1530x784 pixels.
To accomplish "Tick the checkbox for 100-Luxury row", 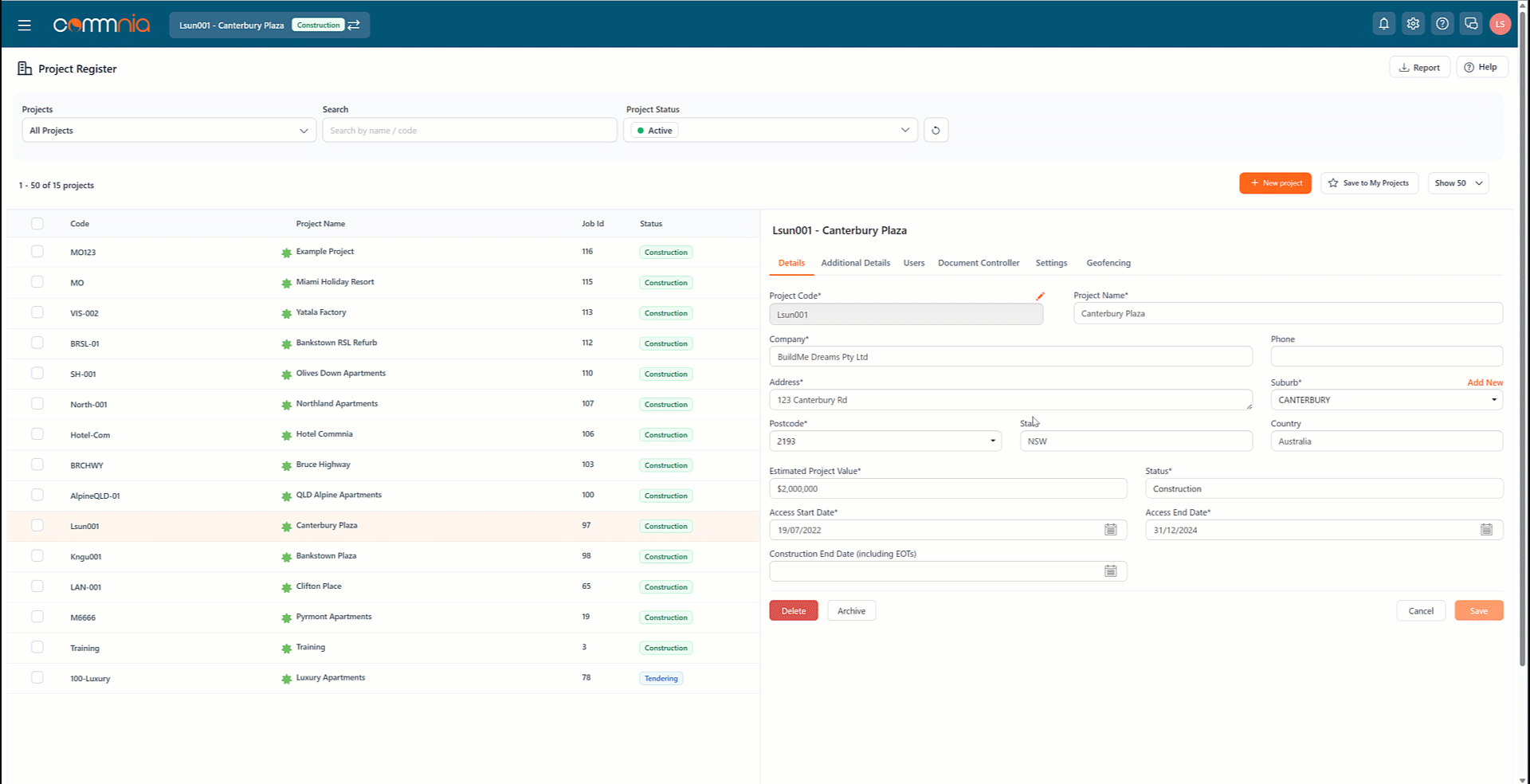I will [x=37, y=677].
